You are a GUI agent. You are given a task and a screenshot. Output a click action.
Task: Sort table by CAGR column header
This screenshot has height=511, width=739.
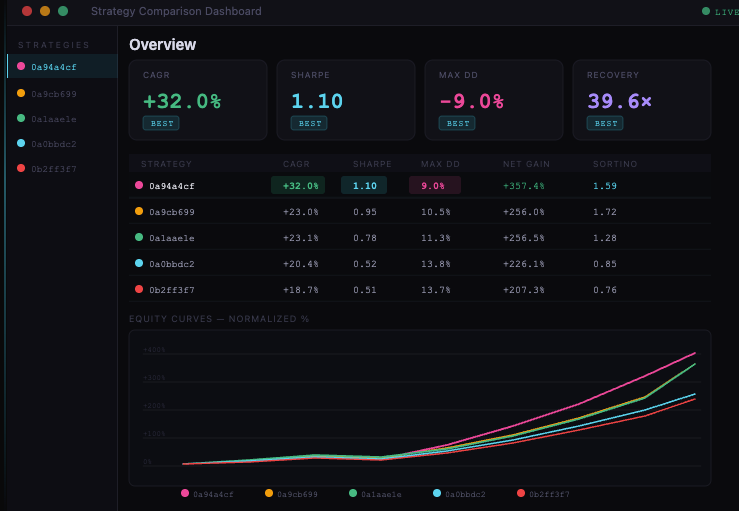pos(296,164)
